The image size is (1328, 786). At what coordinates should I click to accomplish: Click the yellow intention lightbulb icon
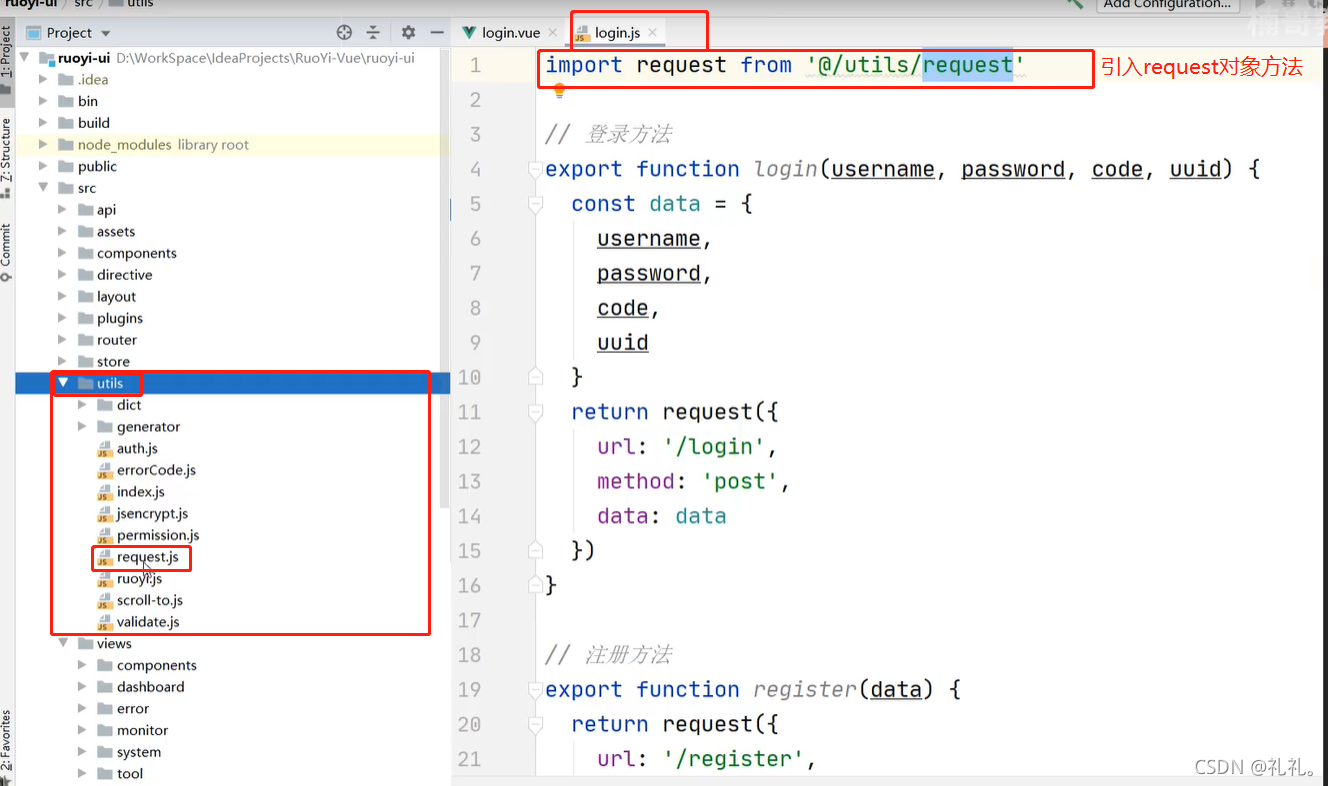pos(559,91)
